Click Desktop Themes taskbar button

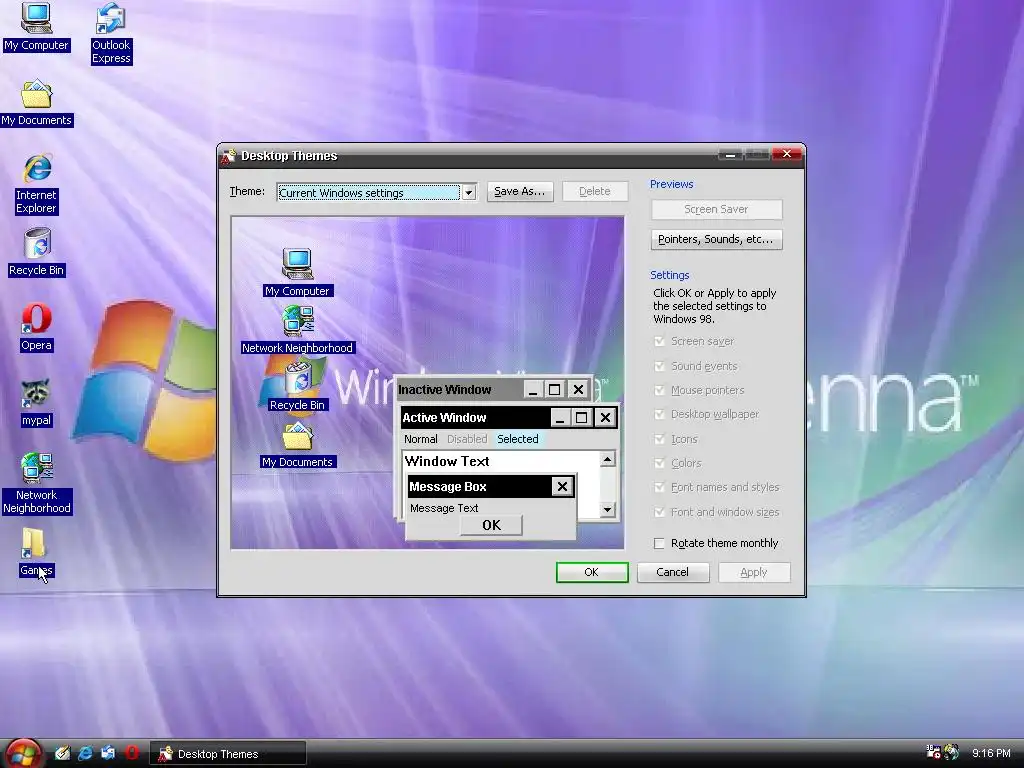click(x=228, y=754)
